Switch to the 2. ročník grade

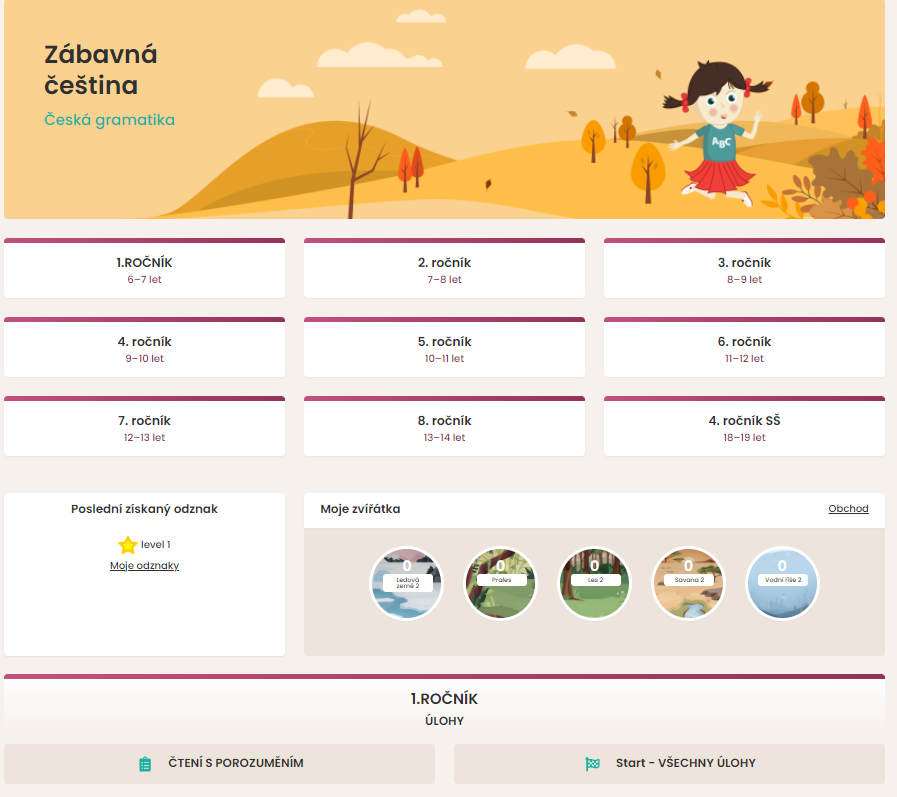tap(444, 270)
